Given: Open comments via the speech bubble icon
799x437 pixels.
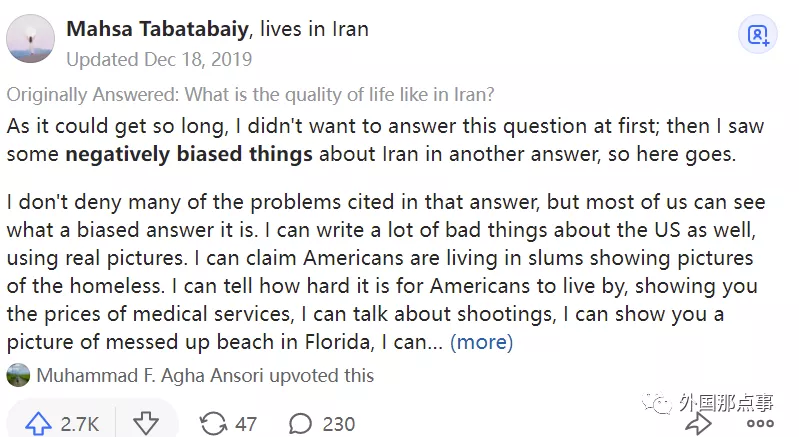Looking at the screenshot, I should pyautogui.click(x=301, y=424).
